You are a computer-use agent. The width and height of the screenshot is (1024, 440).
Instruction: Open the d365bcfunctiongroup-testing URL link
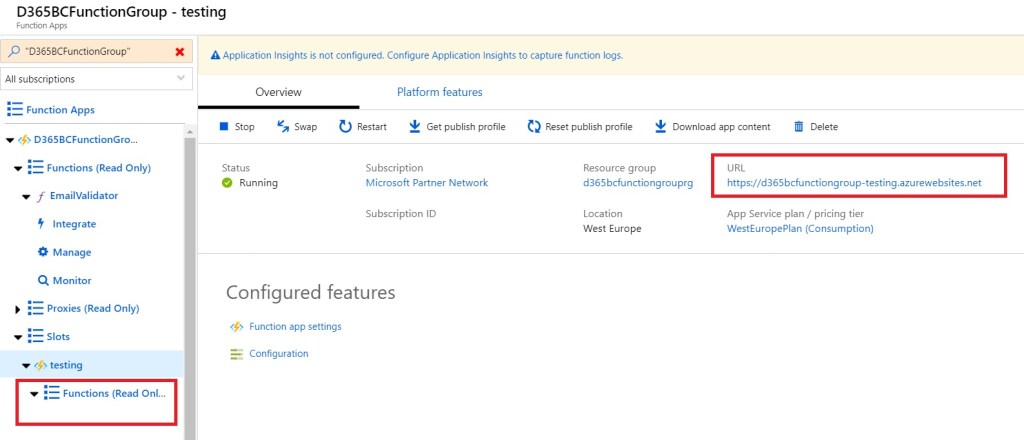(x=854, y=183)
